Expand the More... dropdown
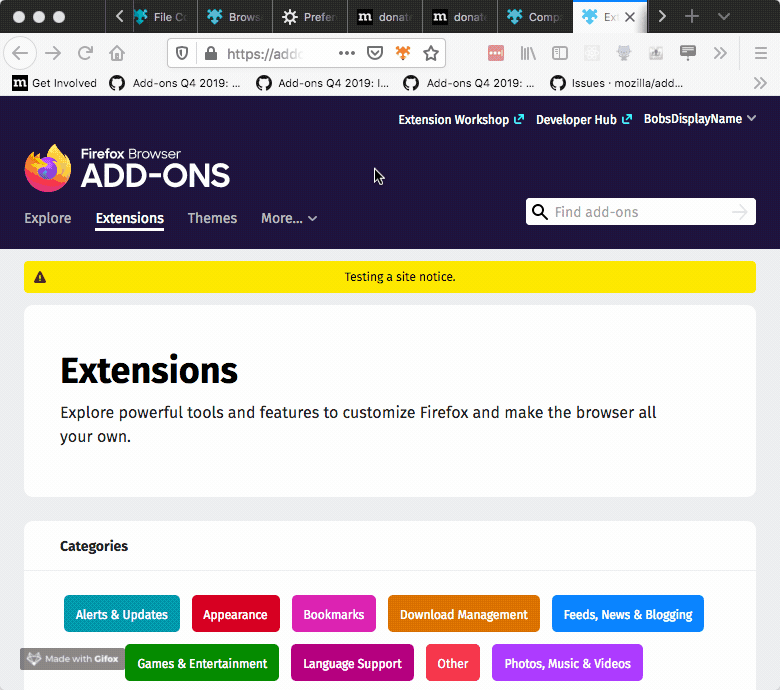780x690 pixels. click(289, 218)
